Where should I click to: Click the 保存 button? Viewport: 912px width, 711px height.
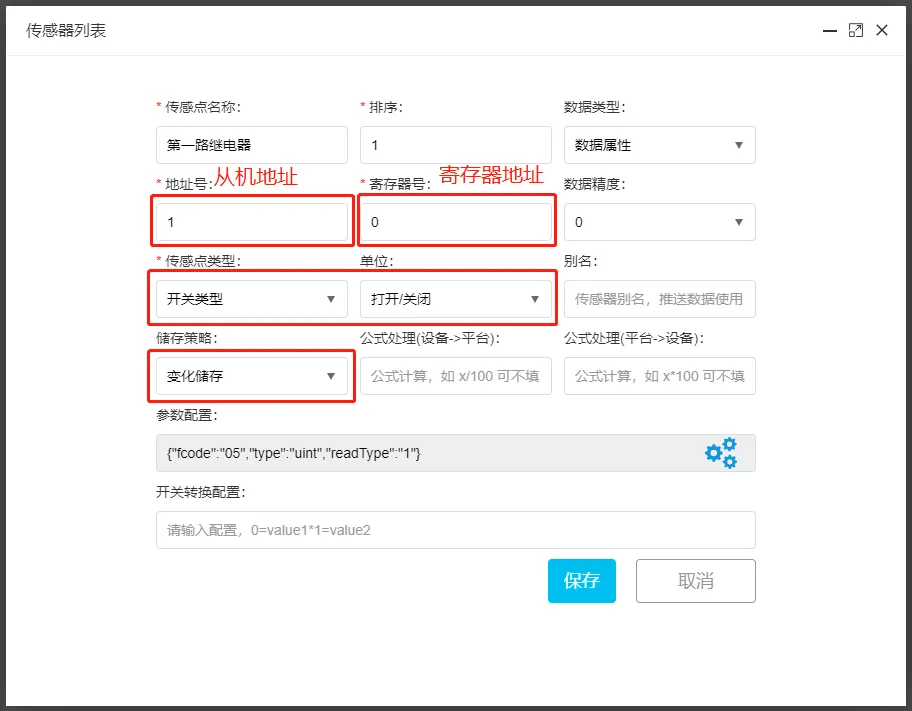581,581
